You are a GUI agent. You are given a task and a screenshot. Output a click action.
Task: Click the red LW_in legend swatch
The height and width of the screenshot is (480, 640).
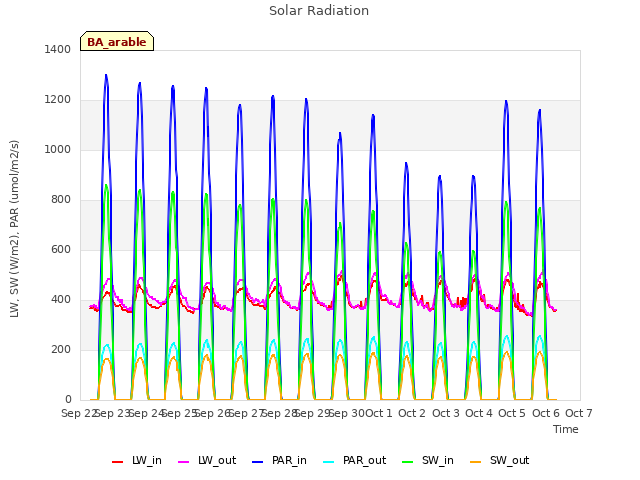pos(118,462)
